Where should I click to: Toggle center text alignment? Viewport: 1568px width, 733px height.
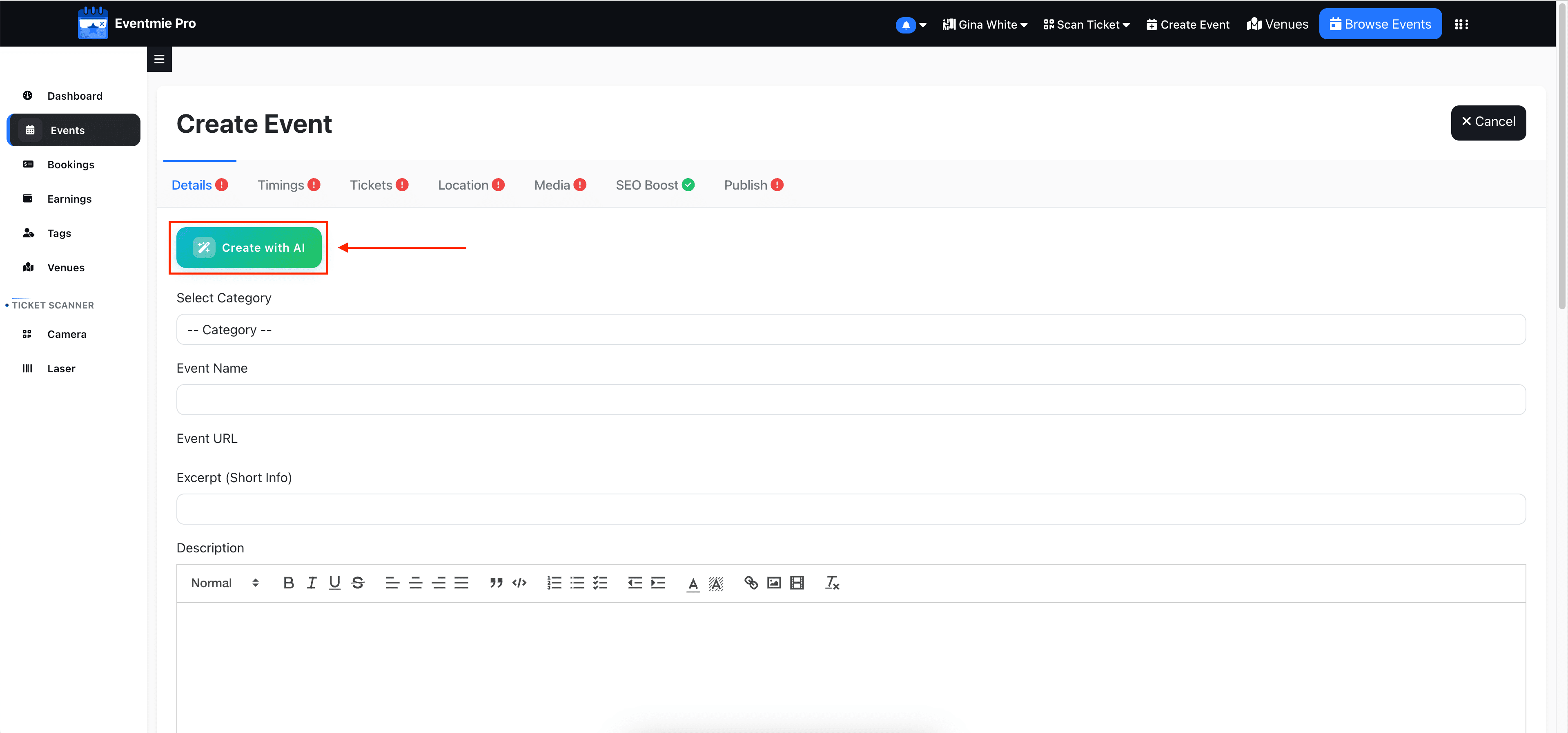tap(415, 583)
